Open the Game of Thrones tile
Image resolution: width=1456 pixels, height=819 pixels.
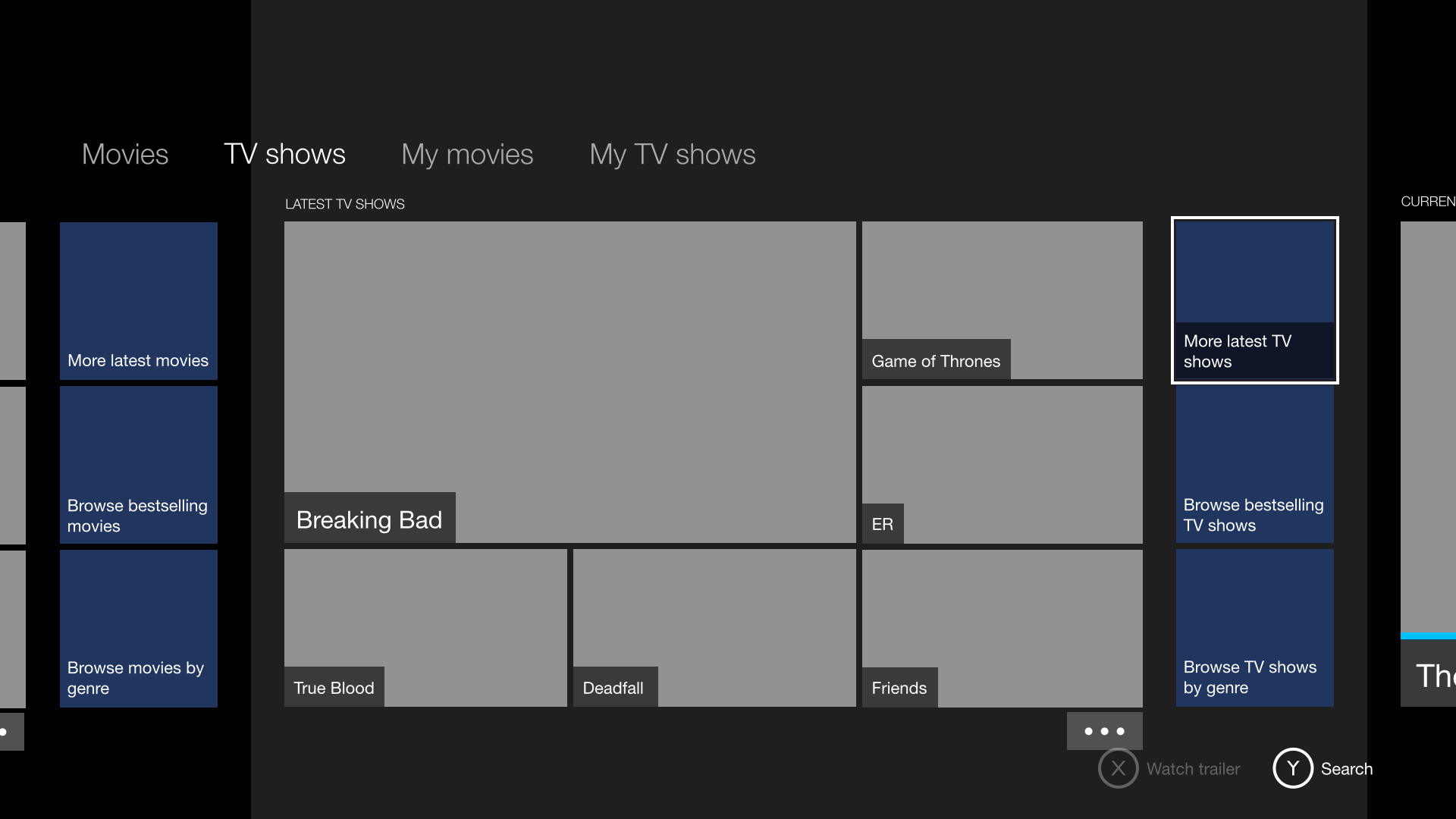1003,300
